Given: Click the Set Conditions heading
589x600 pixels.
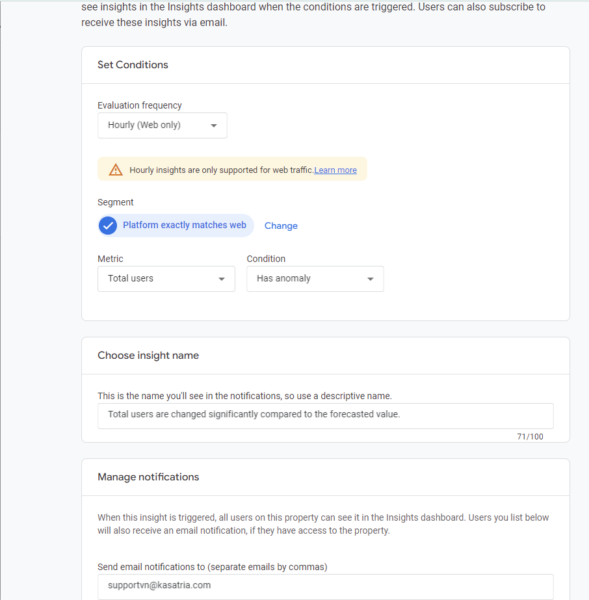Looking at the screenshot, I should pyautogui.click(x=132, y=65).
